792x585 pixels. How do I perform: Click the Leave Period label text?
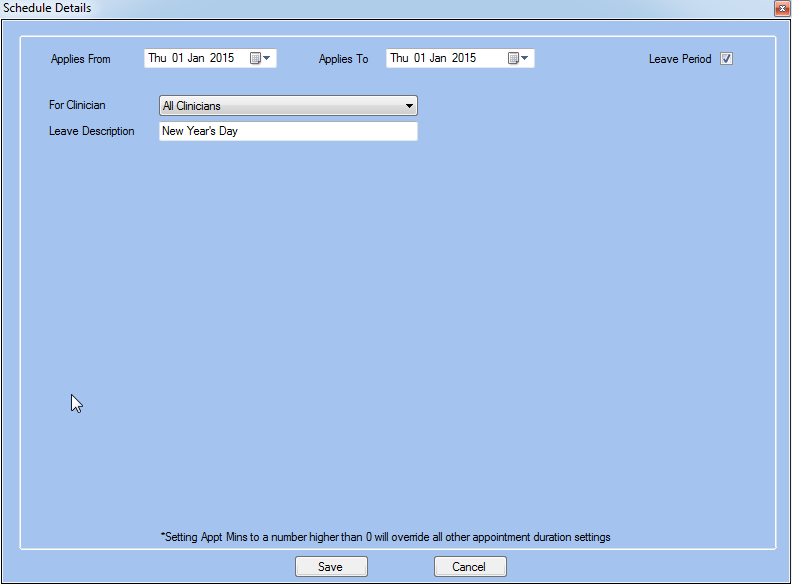680,59
